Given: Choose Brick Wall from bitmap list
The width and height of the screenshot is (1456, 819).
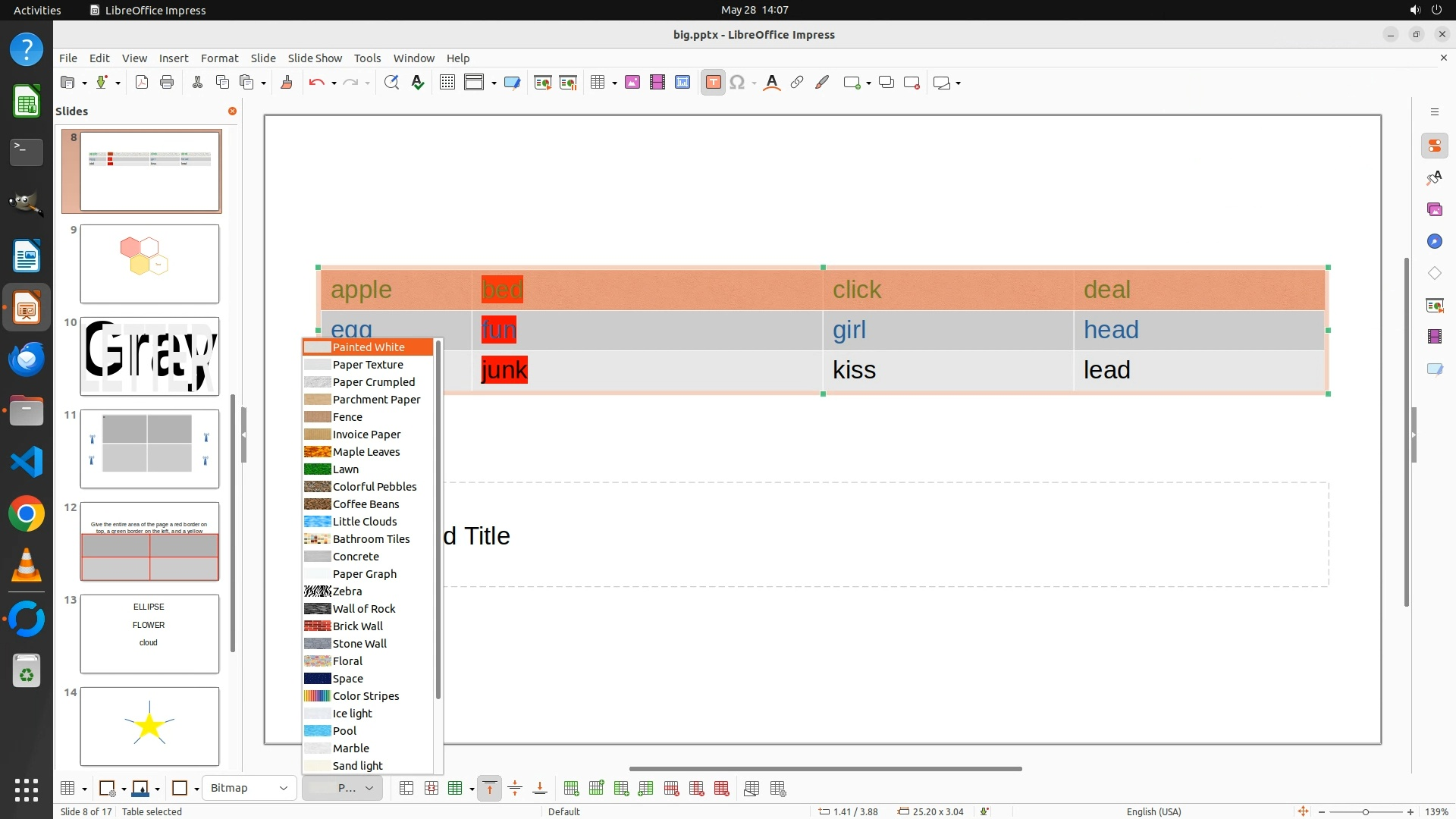Looking at the screenshot, I should tap(357, 626).
